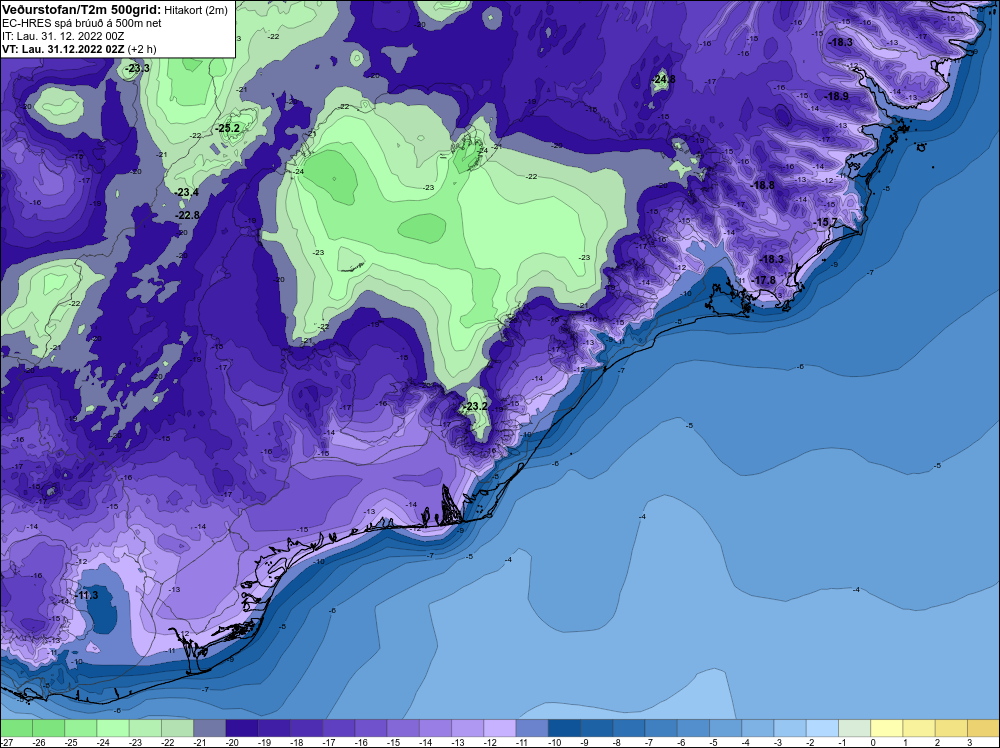The image size is (1000, 748).
Task: Click the temperature reading -23.2
Action: [474, 406]
